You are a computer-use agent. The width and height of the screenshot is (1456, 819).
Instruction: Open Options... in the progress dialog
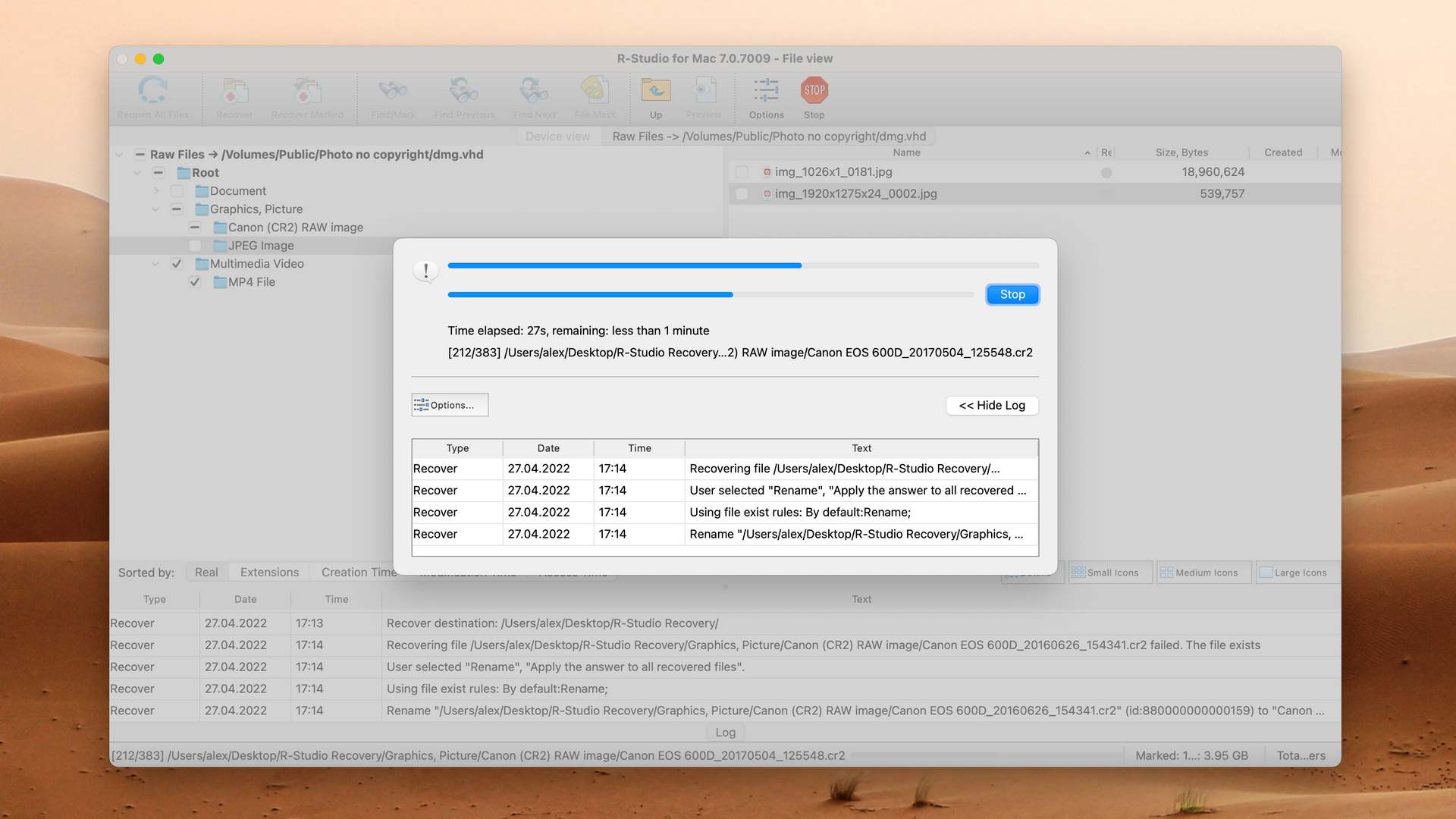pos(450,405)
